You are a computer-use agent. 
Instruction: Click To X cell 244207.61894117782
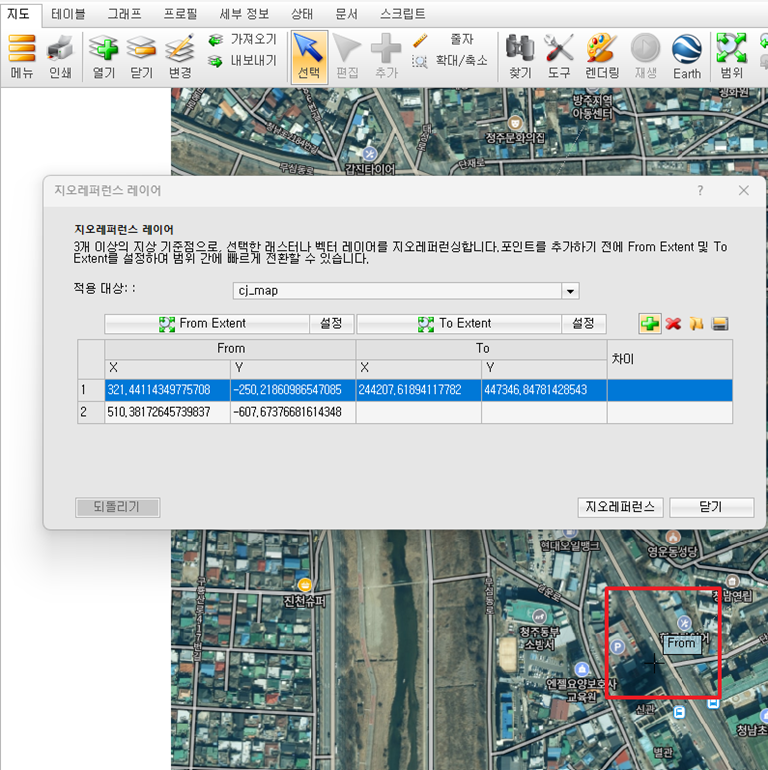point(419,390)
